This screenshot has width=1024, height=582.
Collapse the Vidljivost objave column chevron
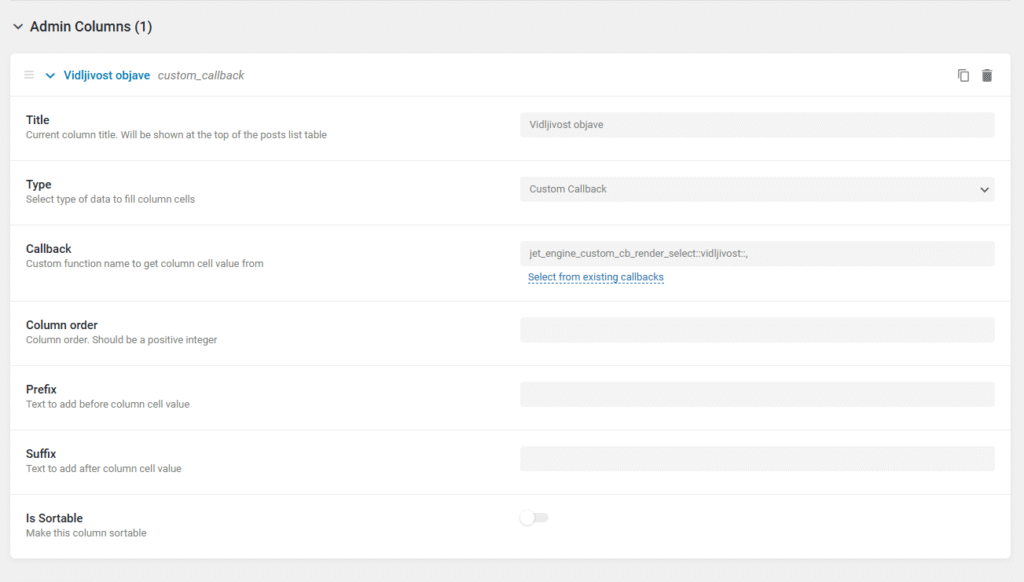click(50, 75)
